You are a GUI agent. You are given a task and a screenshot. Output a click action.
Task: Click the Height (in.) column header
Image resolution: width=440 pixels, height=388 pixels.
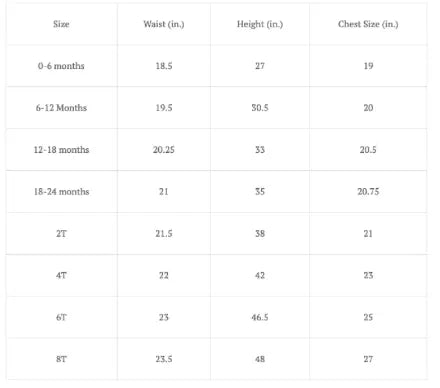[260, 24]
